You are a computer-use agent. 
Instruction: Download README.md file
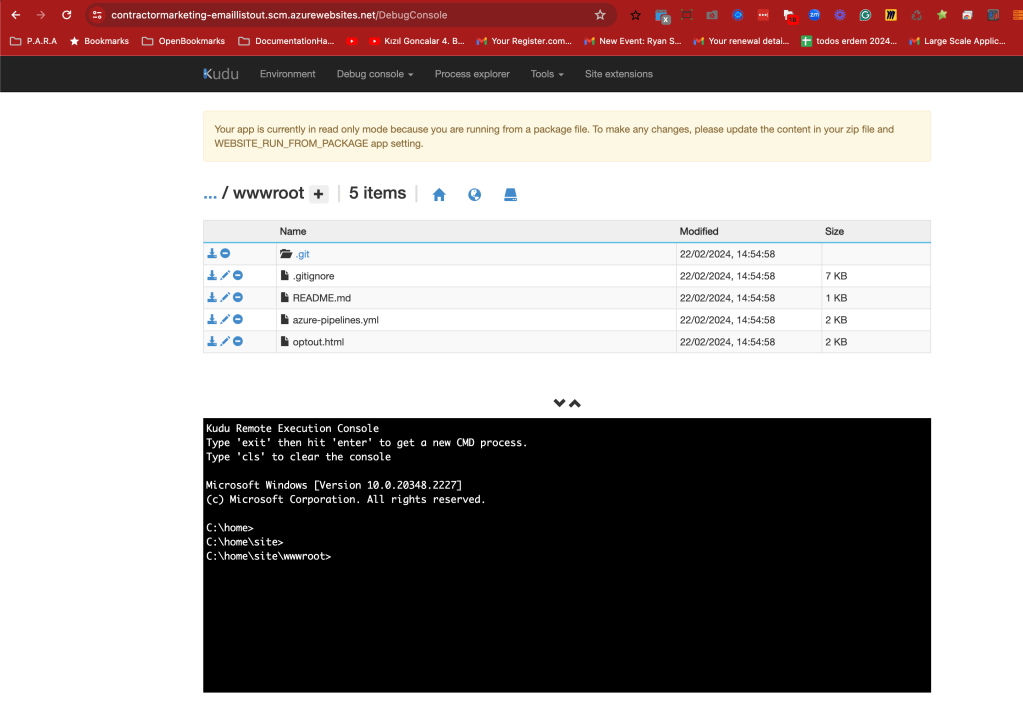pyautogui.click(x=212, y=297)
